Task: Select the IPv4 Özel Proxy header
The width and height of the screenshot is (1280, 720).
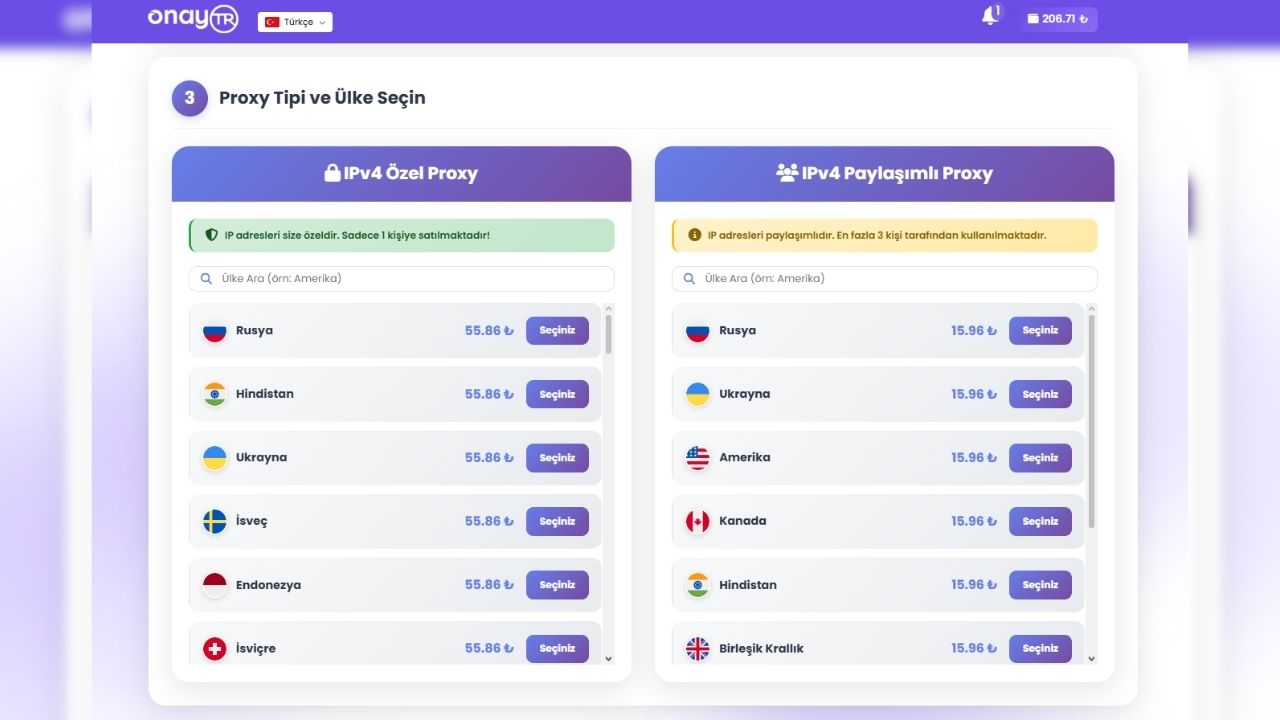Action: tap(401, 174)
